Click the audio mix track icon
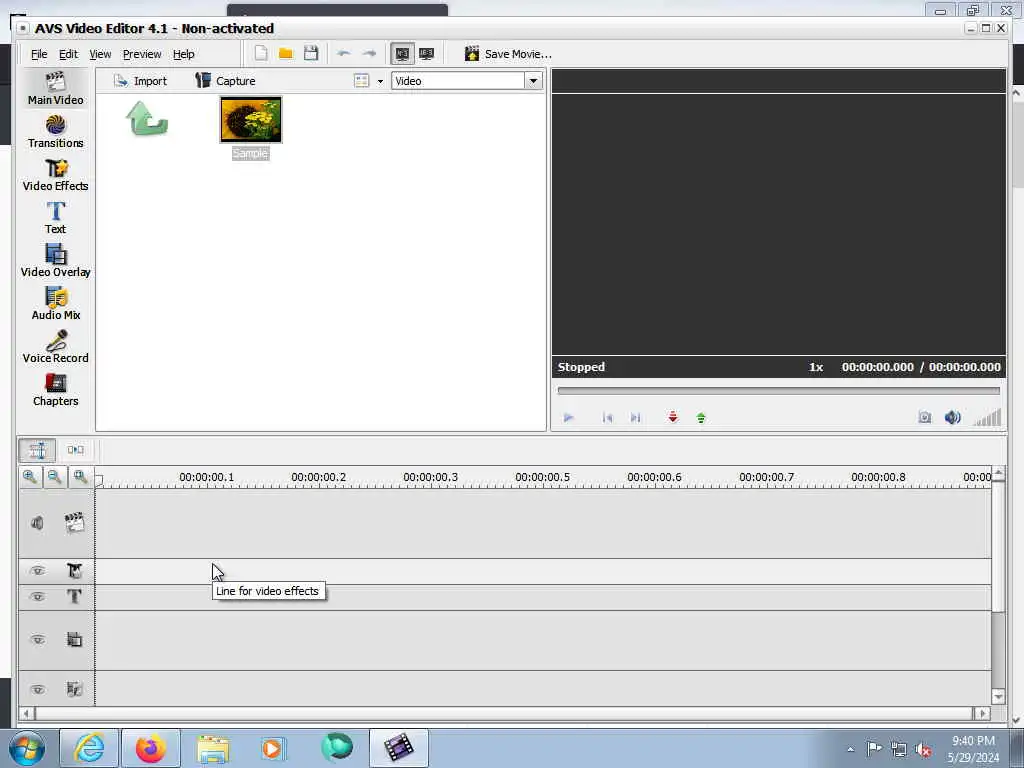This screenshot has height=768, width=1024. coord(74,689)
